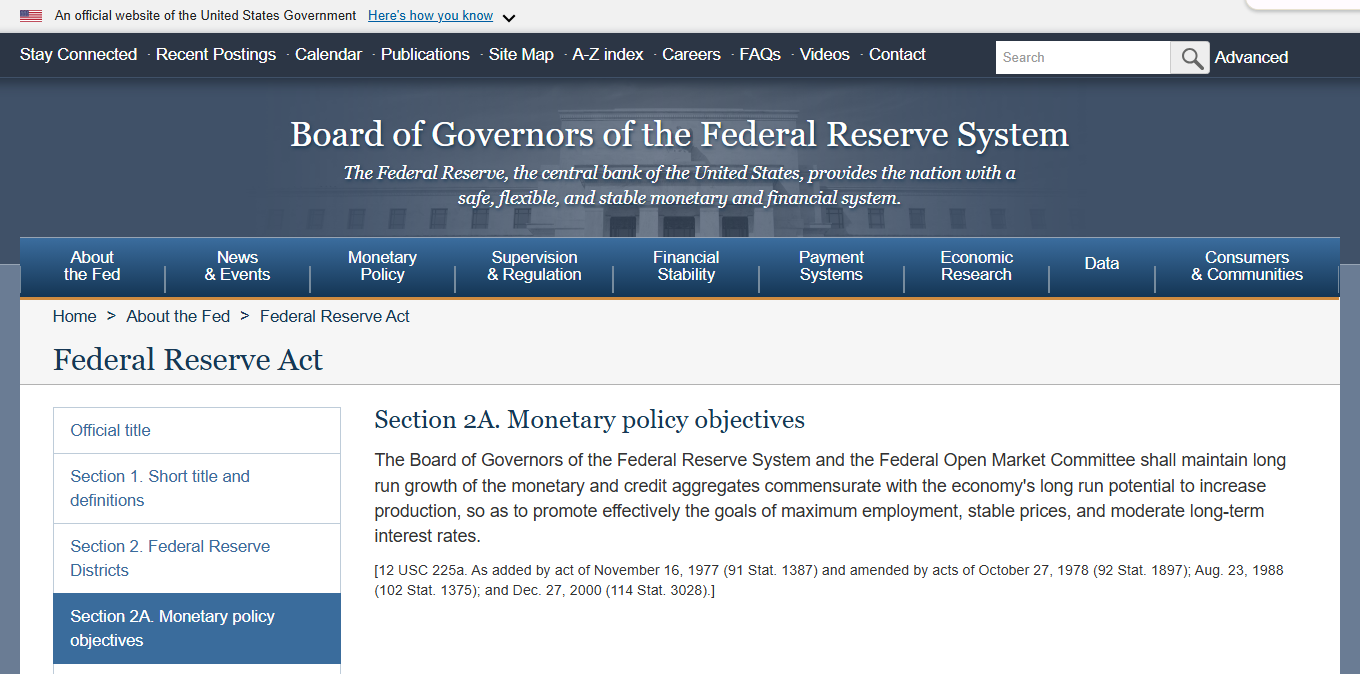Open the Payment Systems menu
Image resolution: width=1360 pixels, height=674 pixels.
(831, 266)
